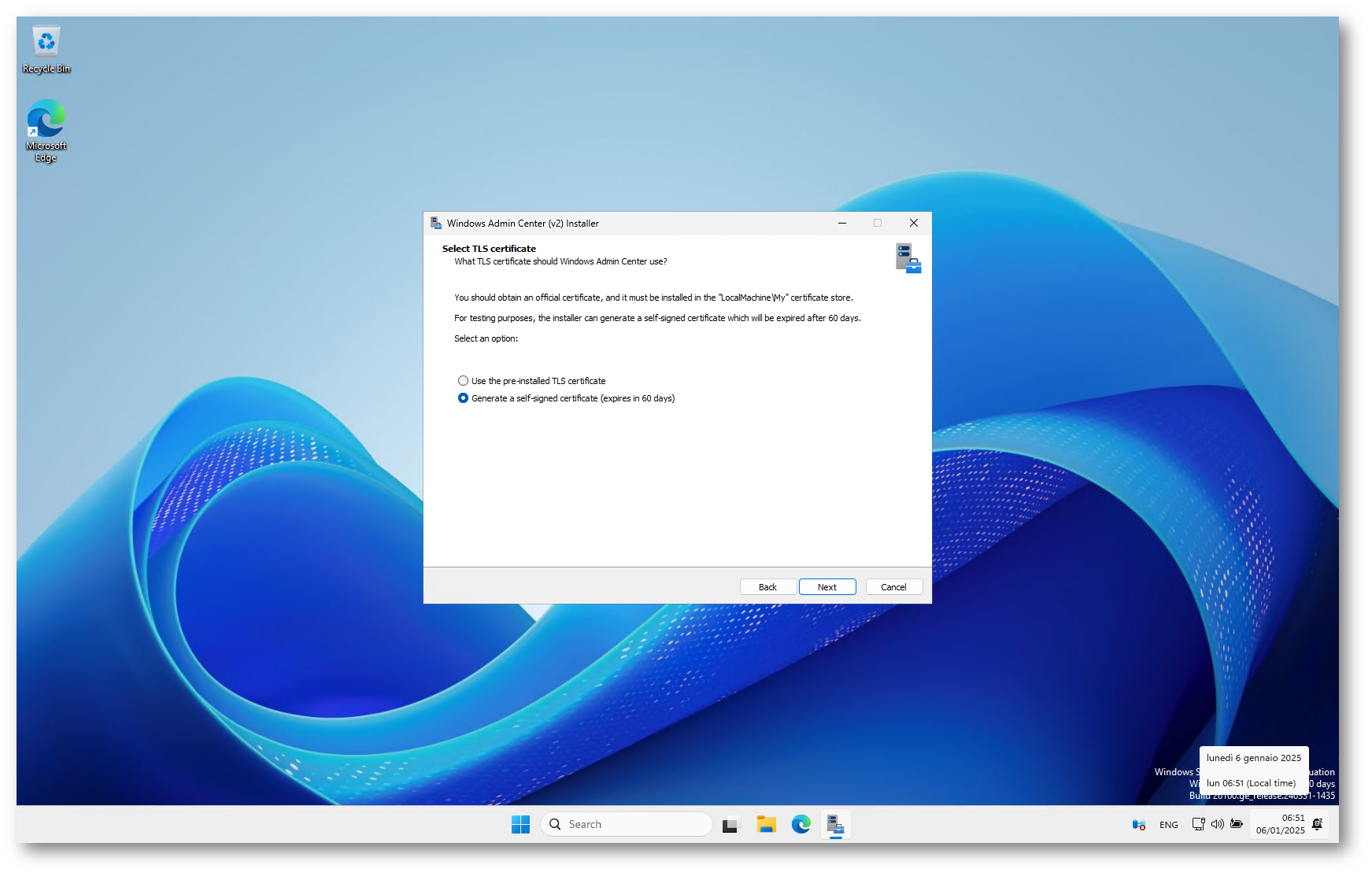The width and height of the screenshot is (1372, 876).
Task: Open the volume speaker icon
Action: (1218, 824)
